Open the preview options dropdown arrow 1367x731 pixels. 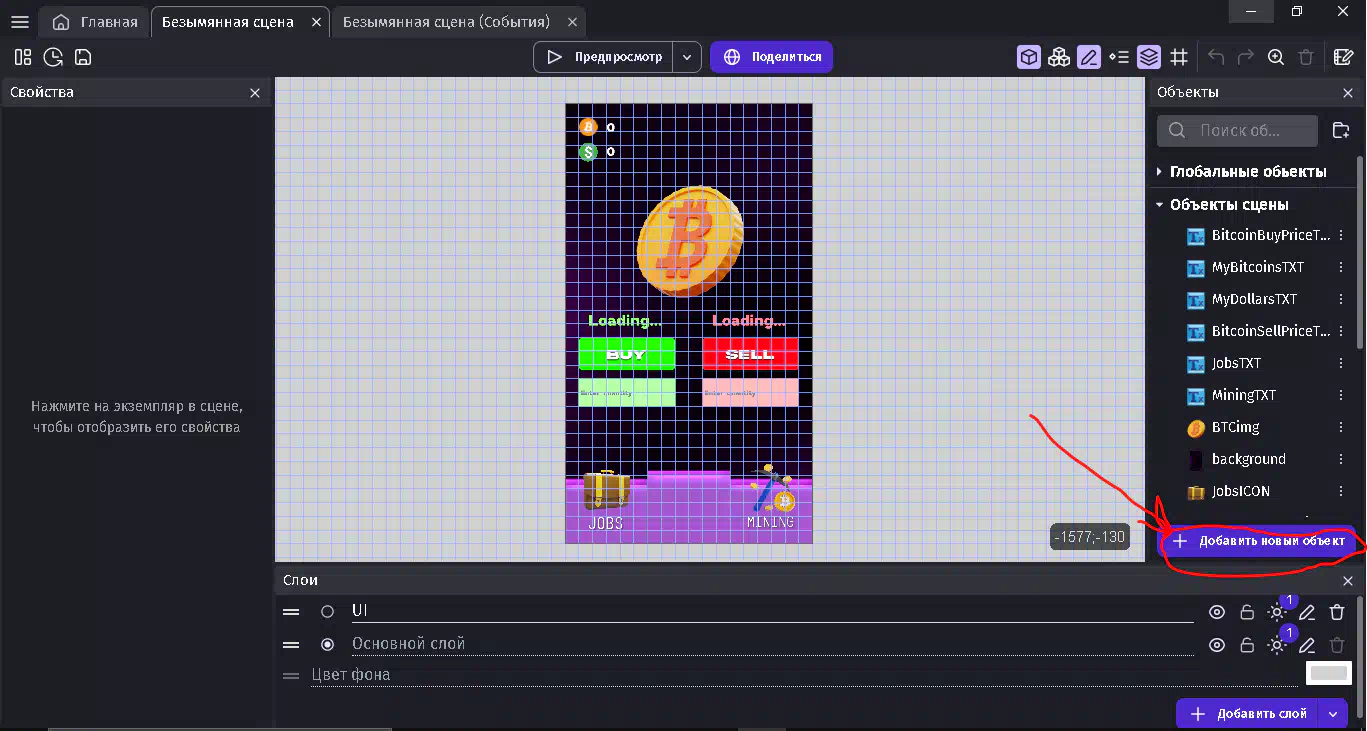click(687, 57)
